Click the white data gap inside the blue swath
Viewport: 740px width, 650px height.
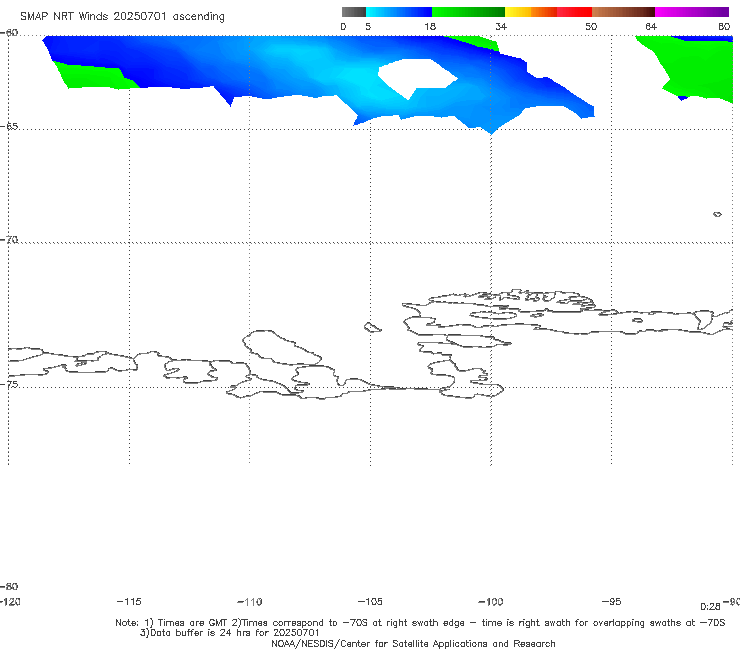418,76
